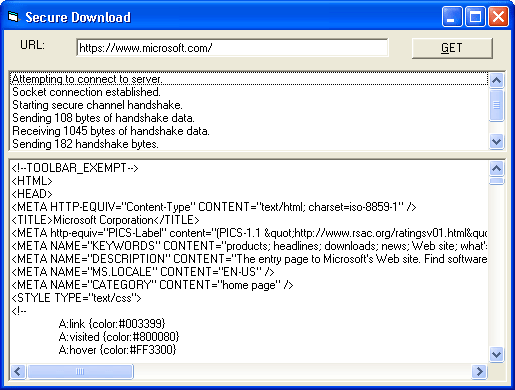The height and width of the screenshot is (390, 515).
Task: Click status log scroll up arrow
Action: coord(496,80)
